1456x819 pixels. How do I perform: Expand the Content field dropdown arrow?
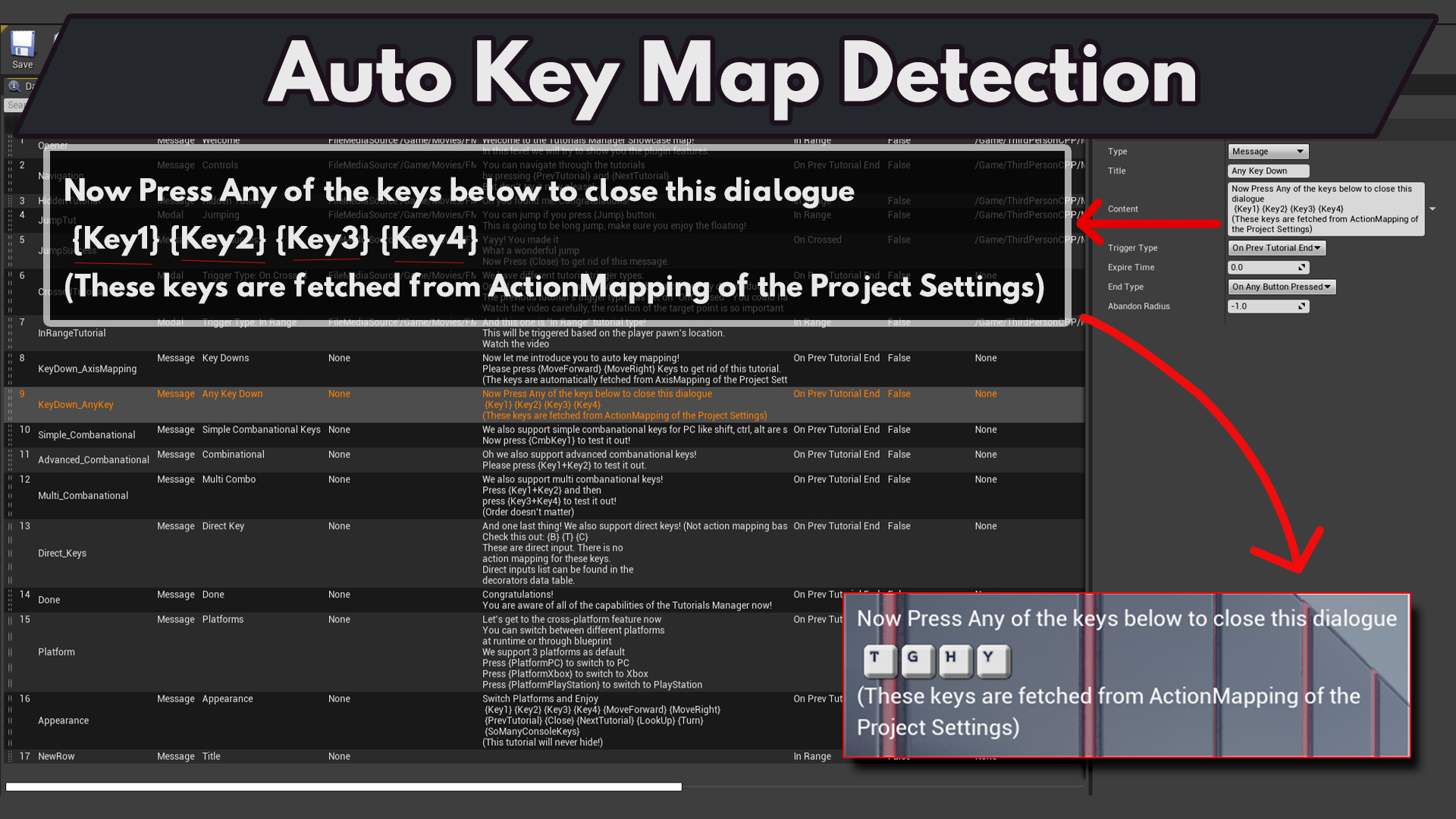(1432, 209)
